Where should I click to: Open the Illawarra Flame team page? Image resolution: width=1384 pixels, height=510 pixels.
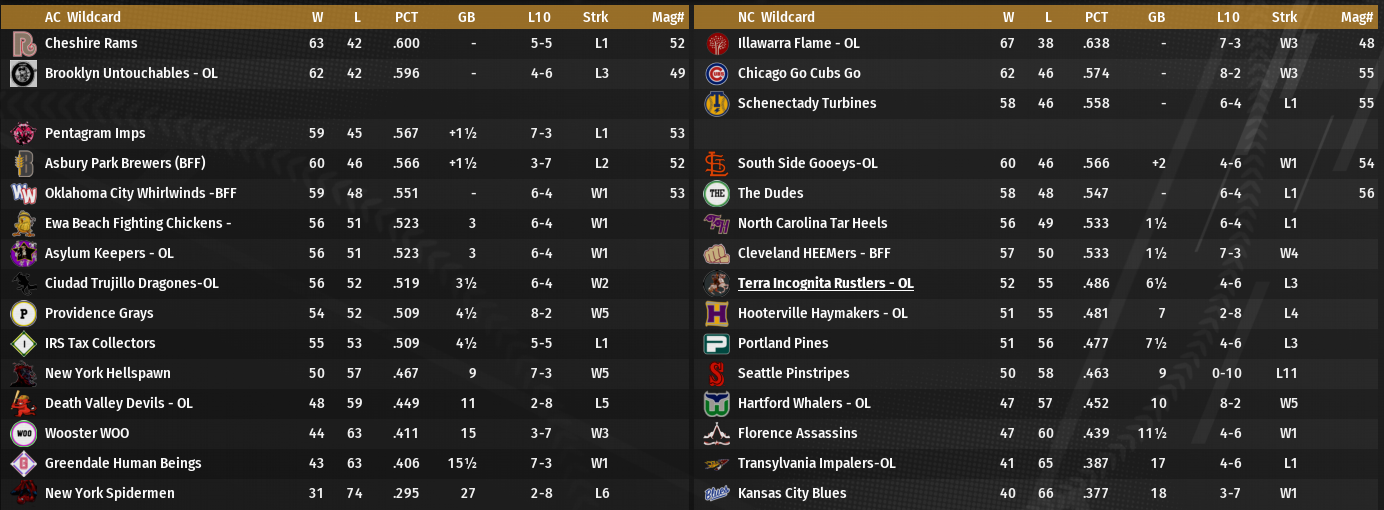(x=798, y=44)
